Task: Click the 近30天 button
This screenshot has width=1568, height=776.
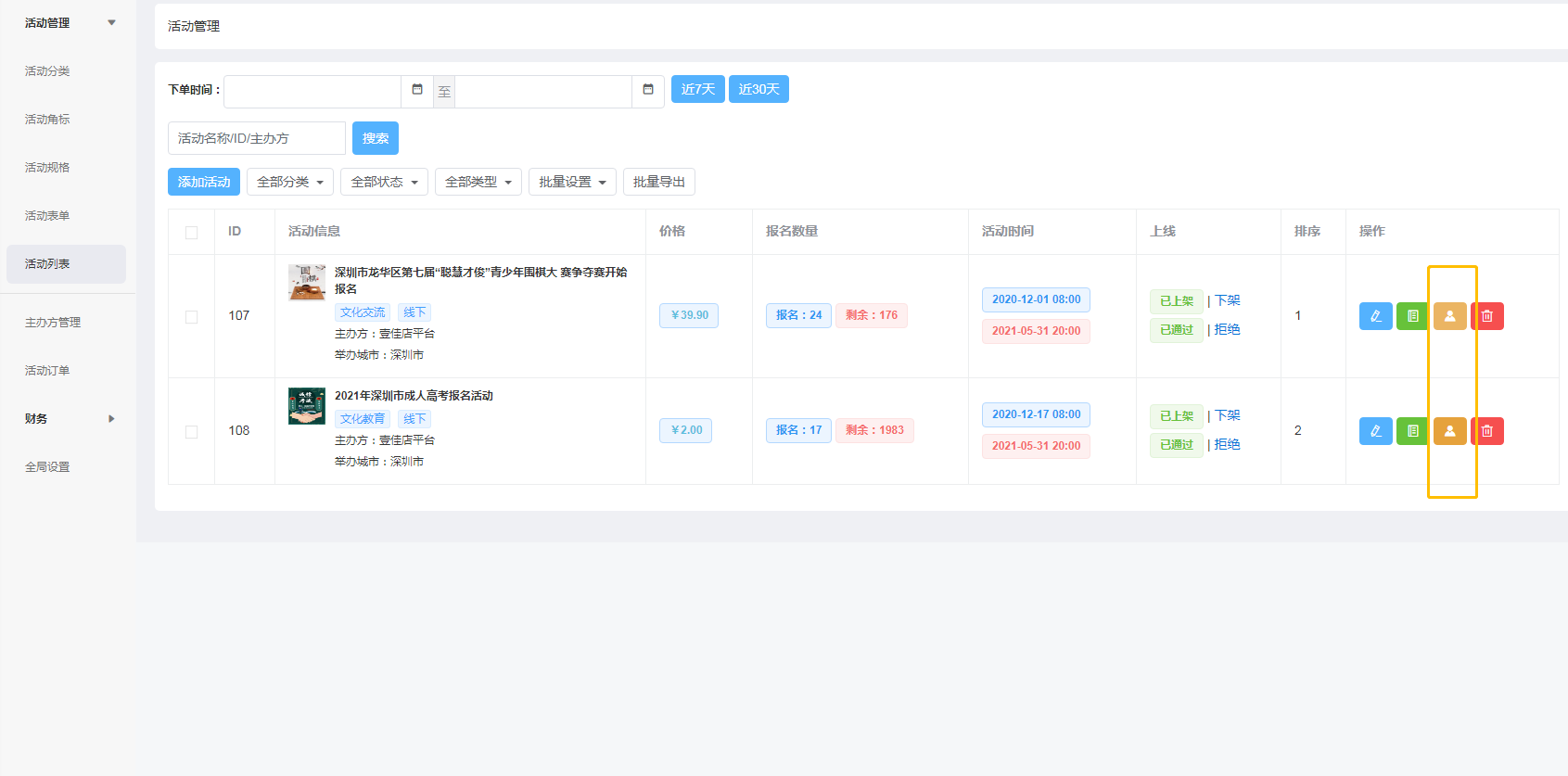Action: [759, 89]
